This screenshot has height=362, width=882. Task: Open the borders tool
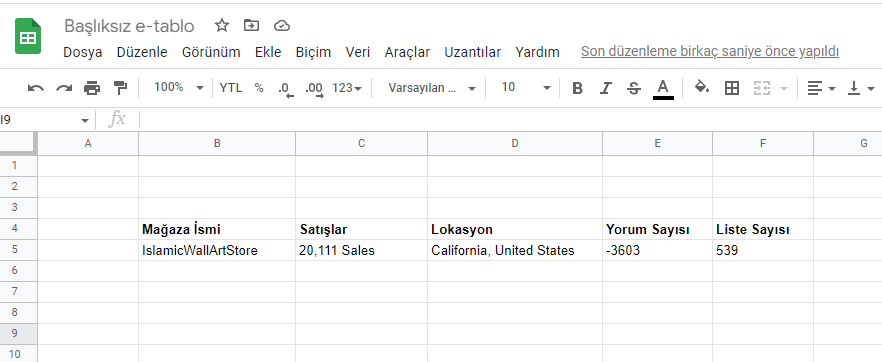point(732,88)
